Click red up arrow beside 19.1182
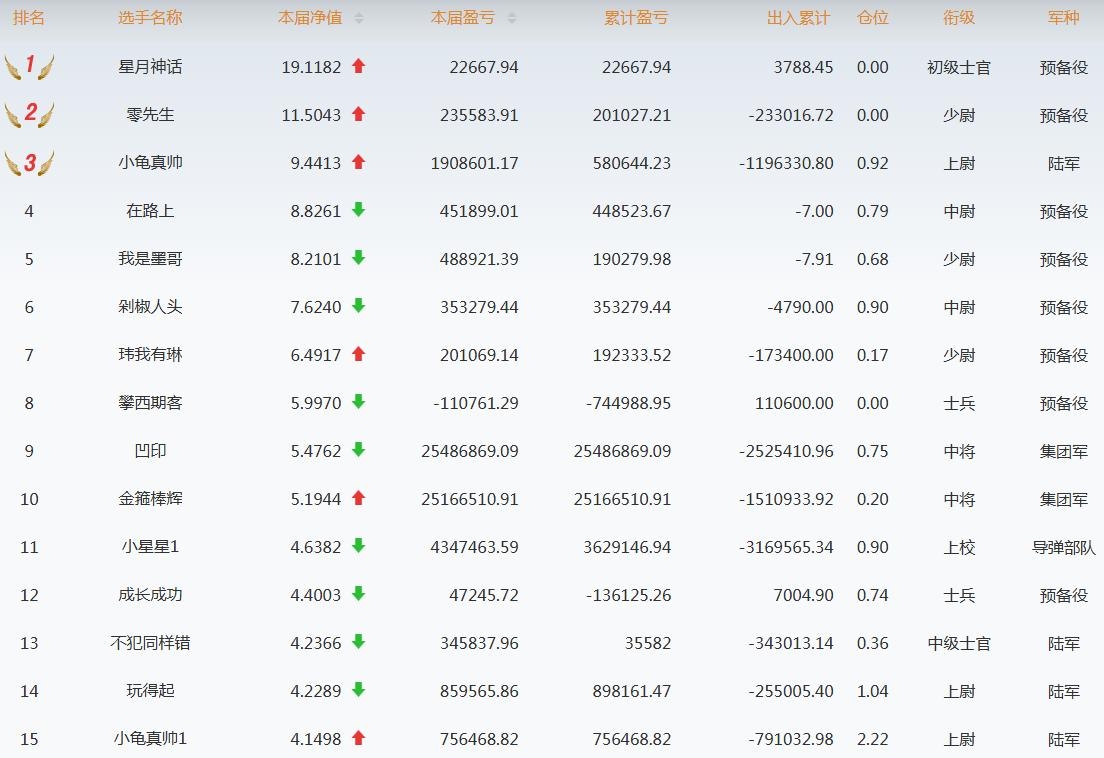This screenshot has height=758, width=1104. click(359, 67)
